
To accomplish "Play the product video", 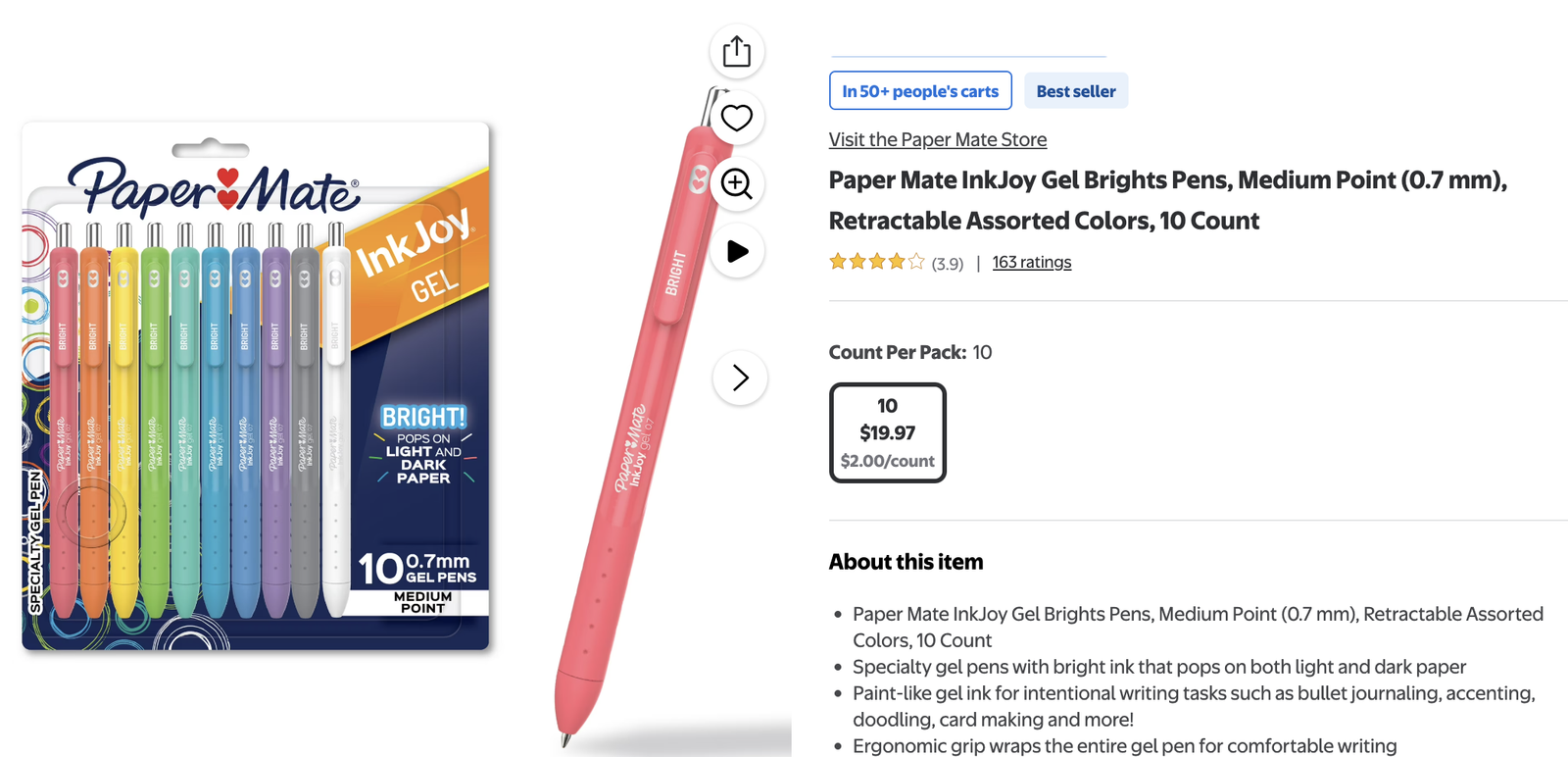I will [x=737, y=251].
